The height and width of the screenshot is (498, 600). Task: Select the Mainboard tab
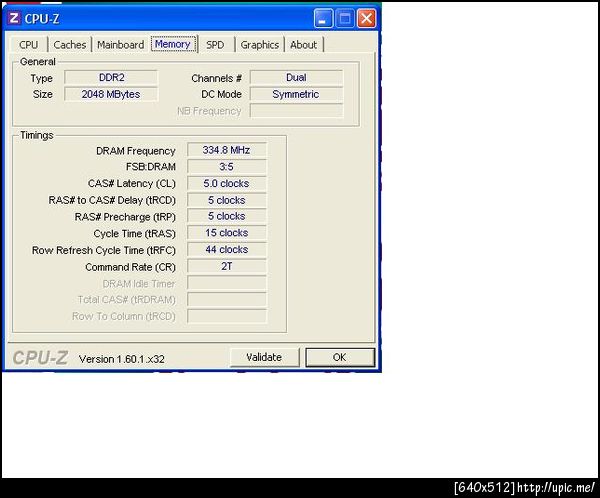121,45
